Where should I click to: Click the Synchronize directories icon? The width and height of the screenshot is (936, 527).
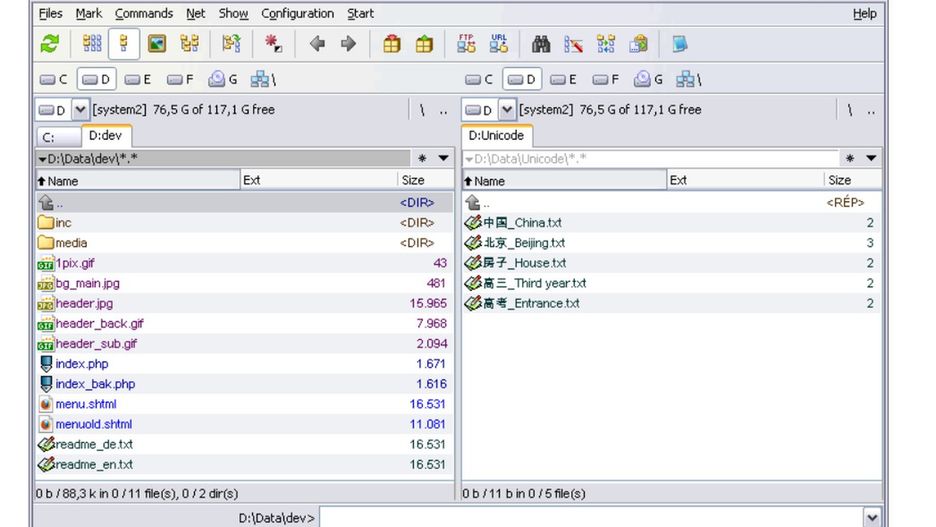[x=606, y=44]
